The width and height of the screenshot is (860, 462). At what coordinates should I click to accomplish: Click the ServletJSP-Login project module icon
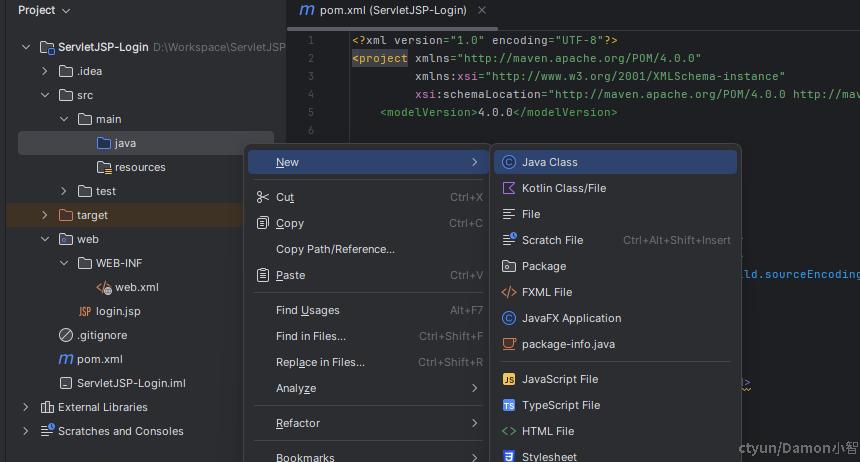(x=47, y=47)
